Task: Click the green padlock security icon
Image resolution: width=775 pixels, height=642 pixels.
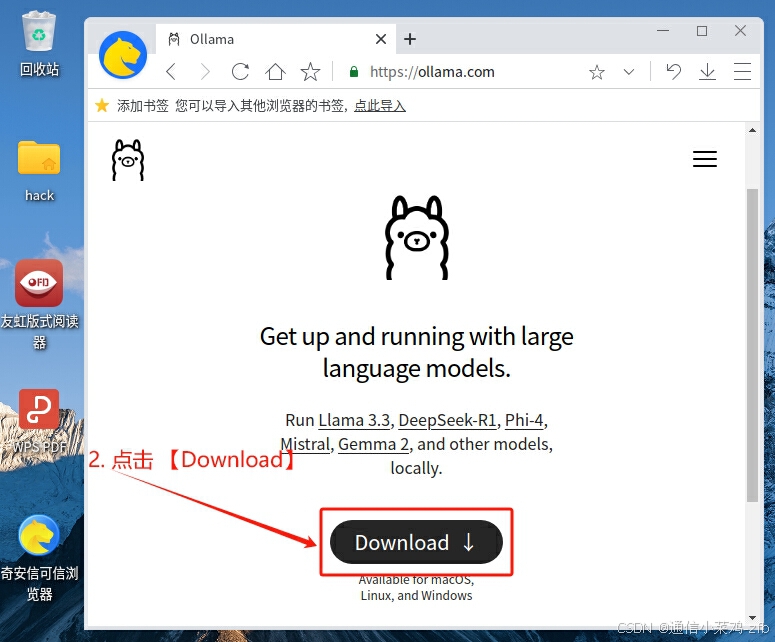Action: pyautogui.click(x=353, y=72)
